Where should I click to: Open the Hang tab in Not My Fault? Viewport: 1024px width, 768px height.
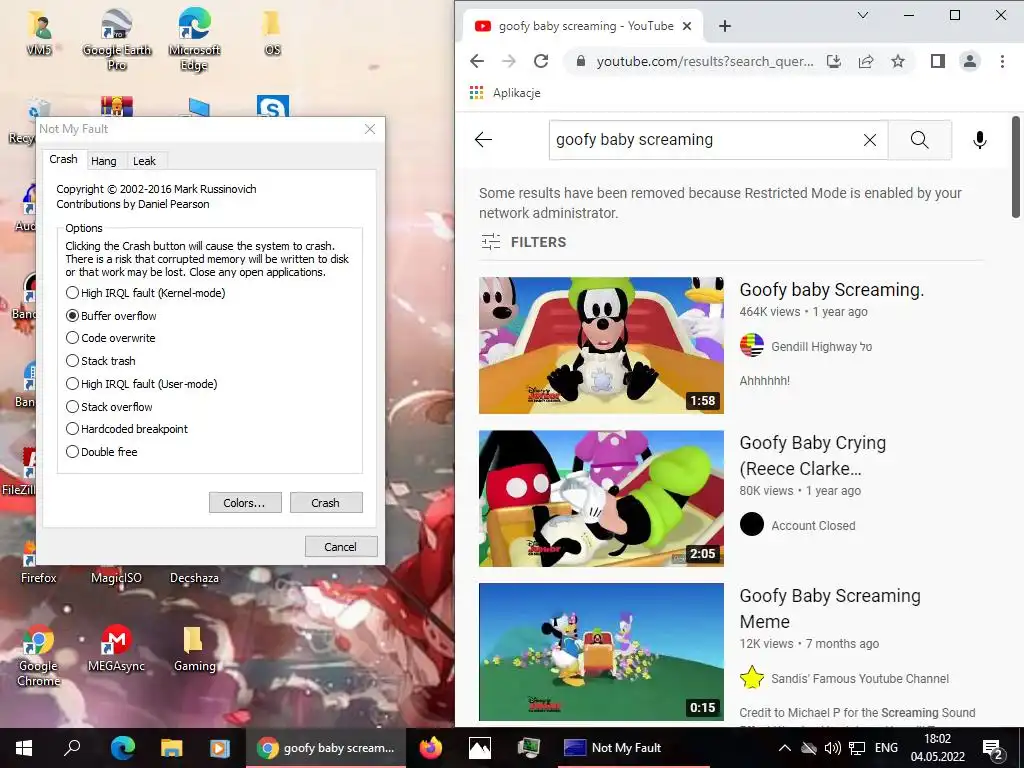click(104, 161)
